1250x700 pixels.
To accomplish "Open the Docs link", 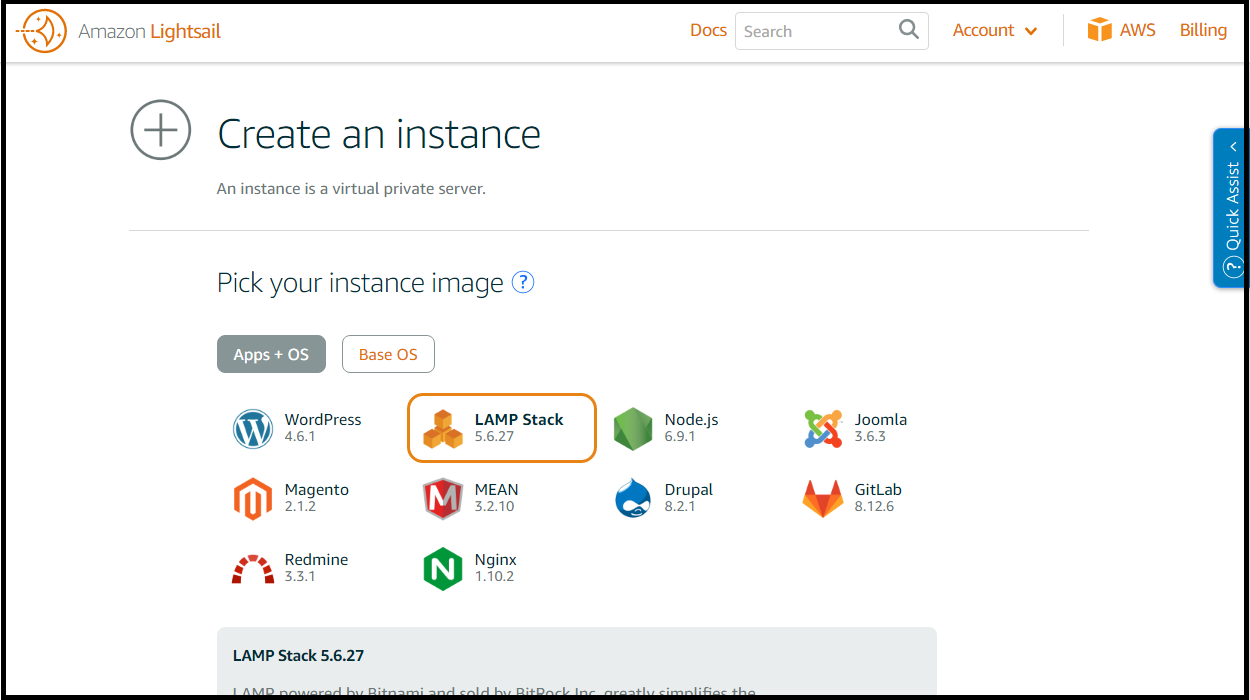I will click(x=708, y=30).
